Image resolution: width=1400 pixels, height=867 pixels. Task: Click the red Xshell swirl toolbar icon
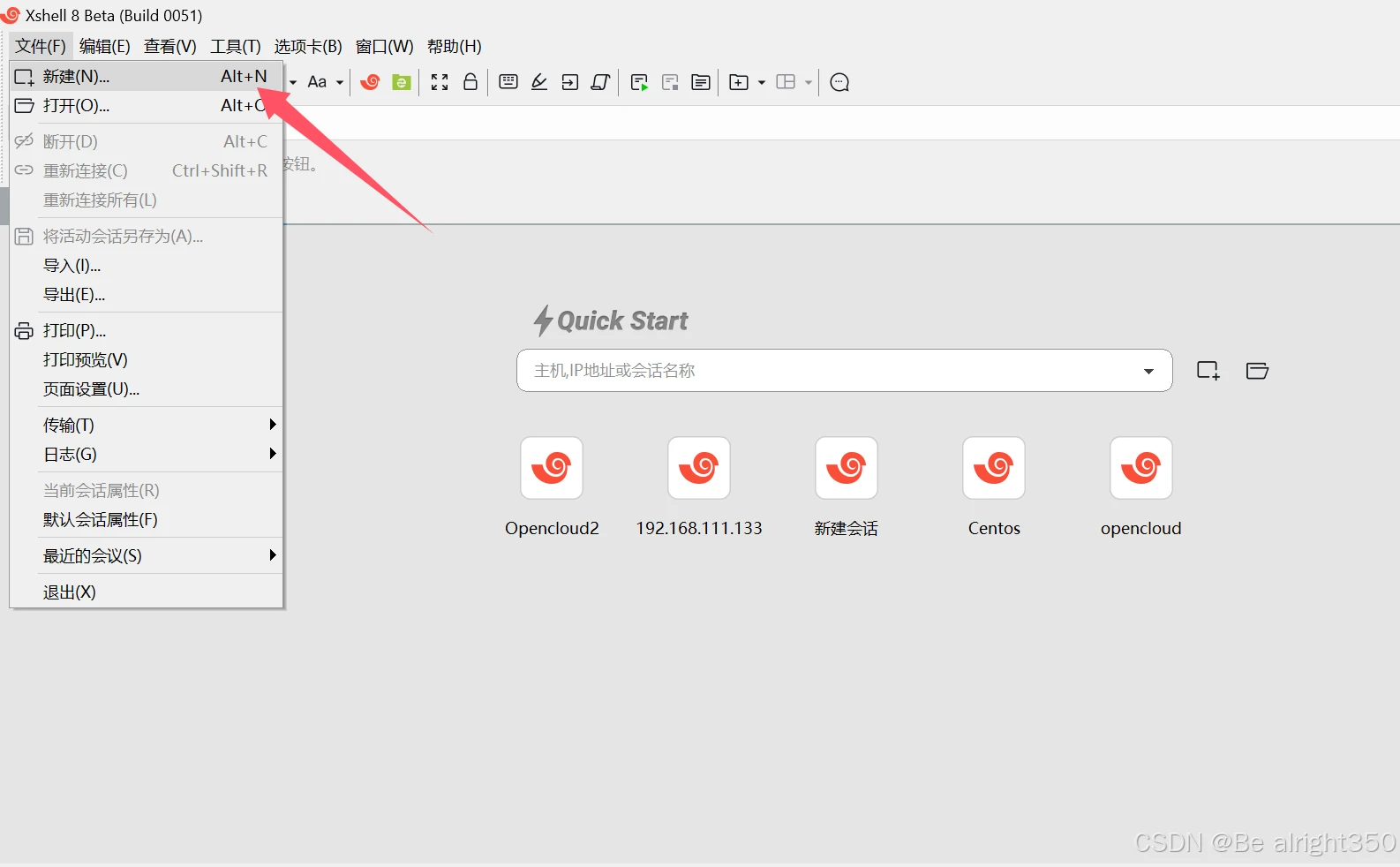pyautogui.click(x=370, y=82)
